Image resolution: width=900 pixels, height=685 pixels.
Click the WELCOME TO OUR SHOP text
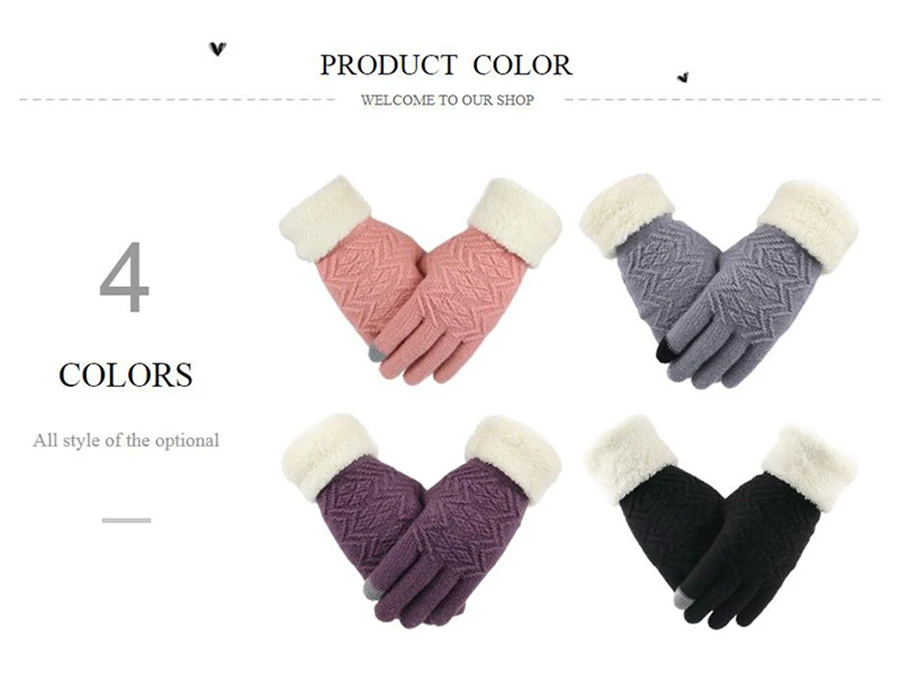click(447, 100)
